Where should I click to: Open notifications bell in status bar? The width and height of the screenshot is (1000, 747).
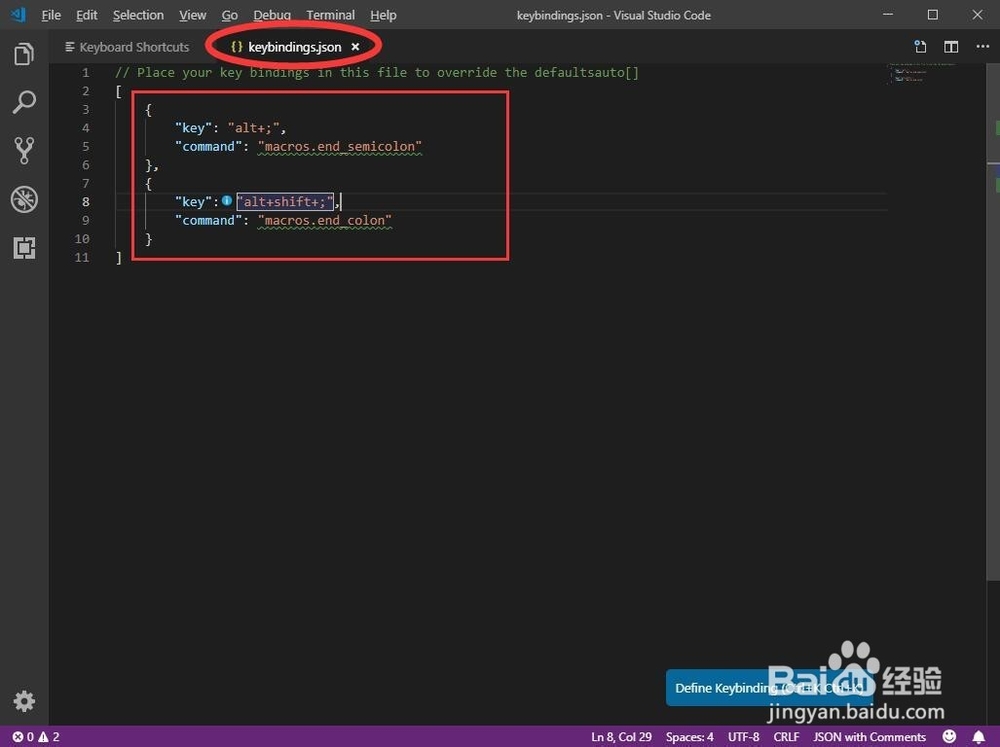(x=978, y=737)
